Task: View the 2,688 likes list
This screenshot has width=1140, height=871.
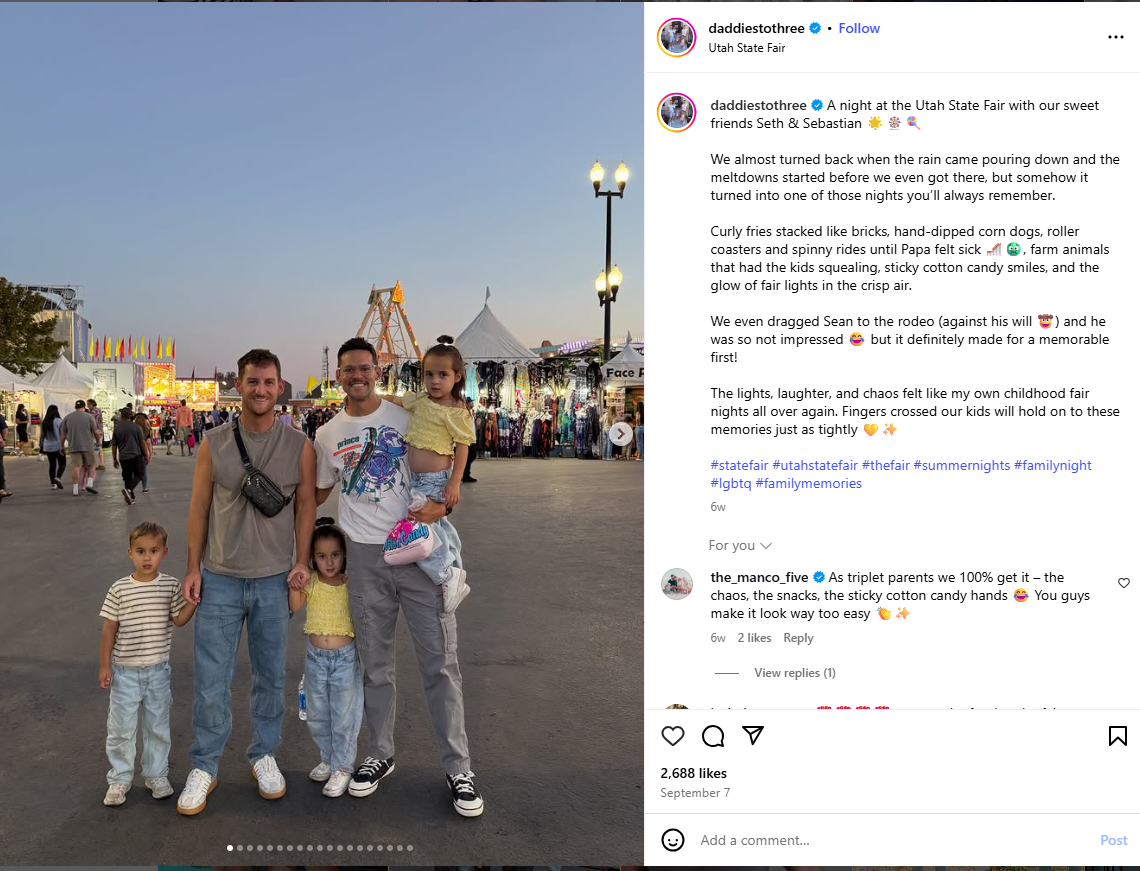Action: (693, 774)
